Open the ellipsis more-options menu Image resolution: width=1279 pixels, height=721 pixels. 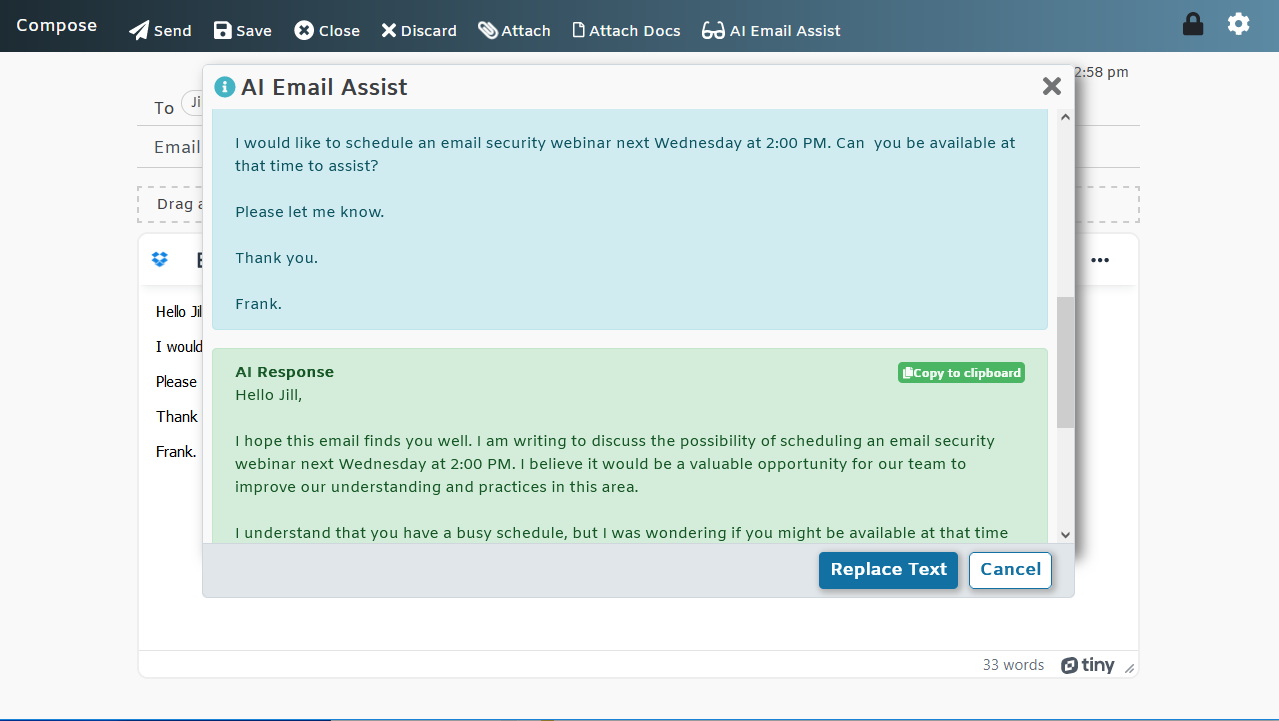pyautogui.click(x=1100, y=259)
